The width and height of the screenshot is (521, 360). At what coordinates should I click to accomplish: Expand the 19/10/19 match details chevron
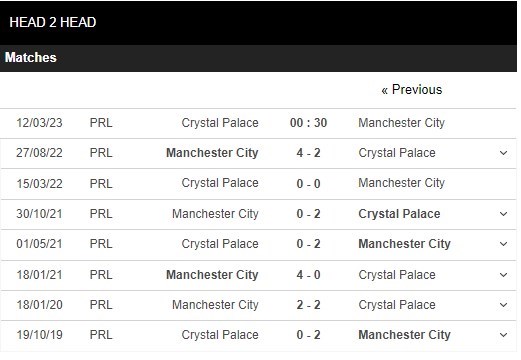tap(503, 335)
